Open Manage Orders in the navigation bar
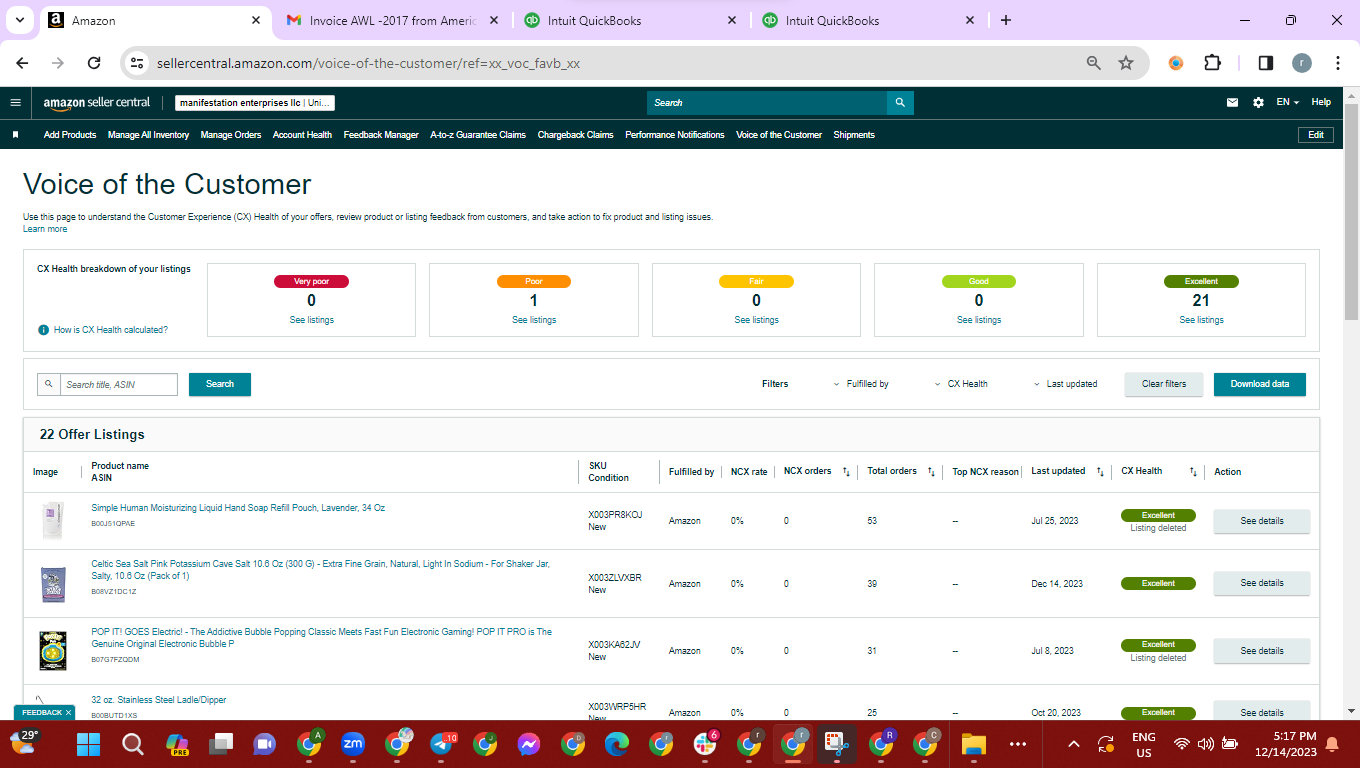Screen dimensions: 1360x768 [x=231, y=135]
